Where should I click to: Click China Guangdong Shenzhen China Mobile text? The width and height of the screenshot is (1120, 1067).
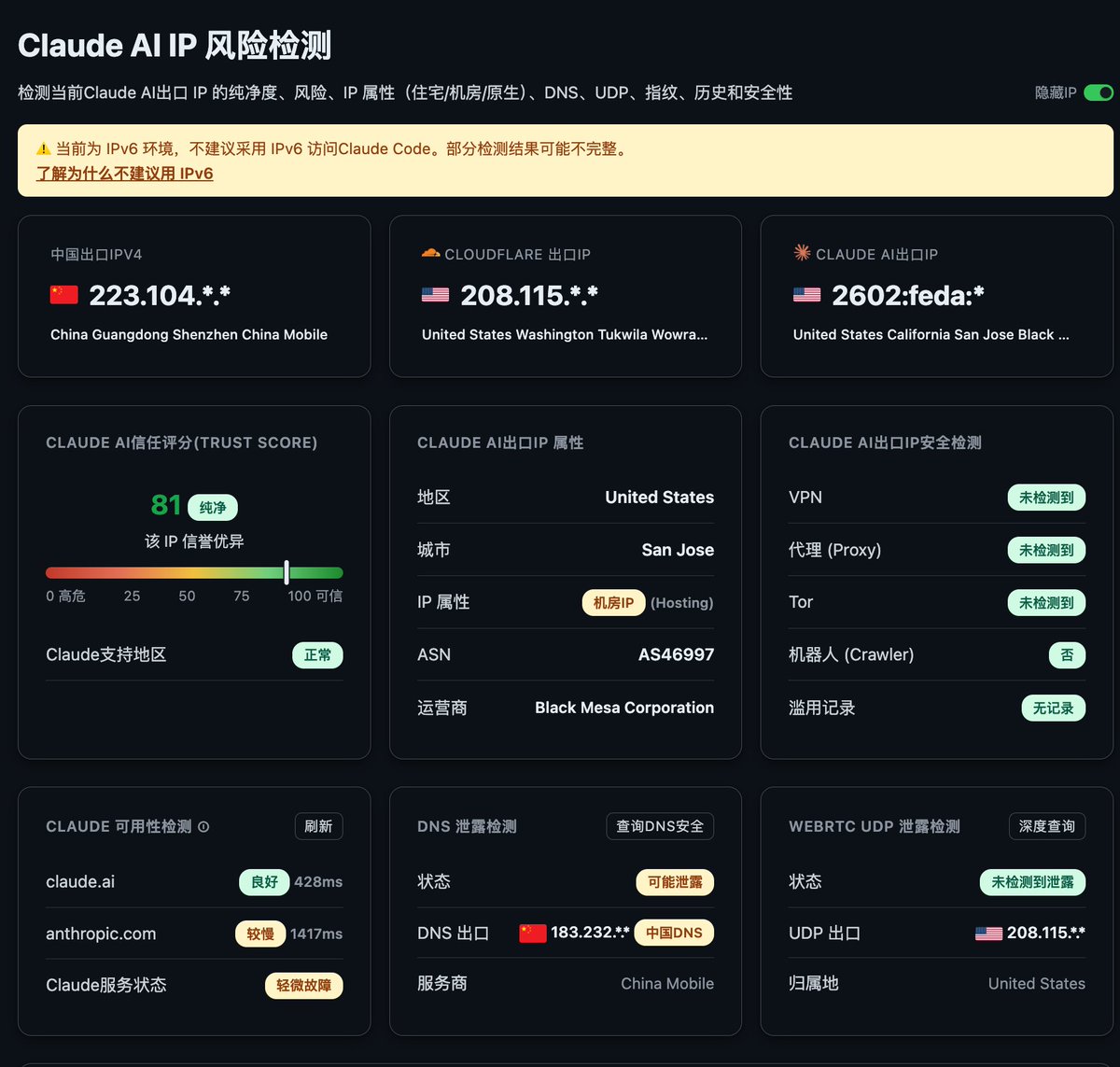pos(189,334)
